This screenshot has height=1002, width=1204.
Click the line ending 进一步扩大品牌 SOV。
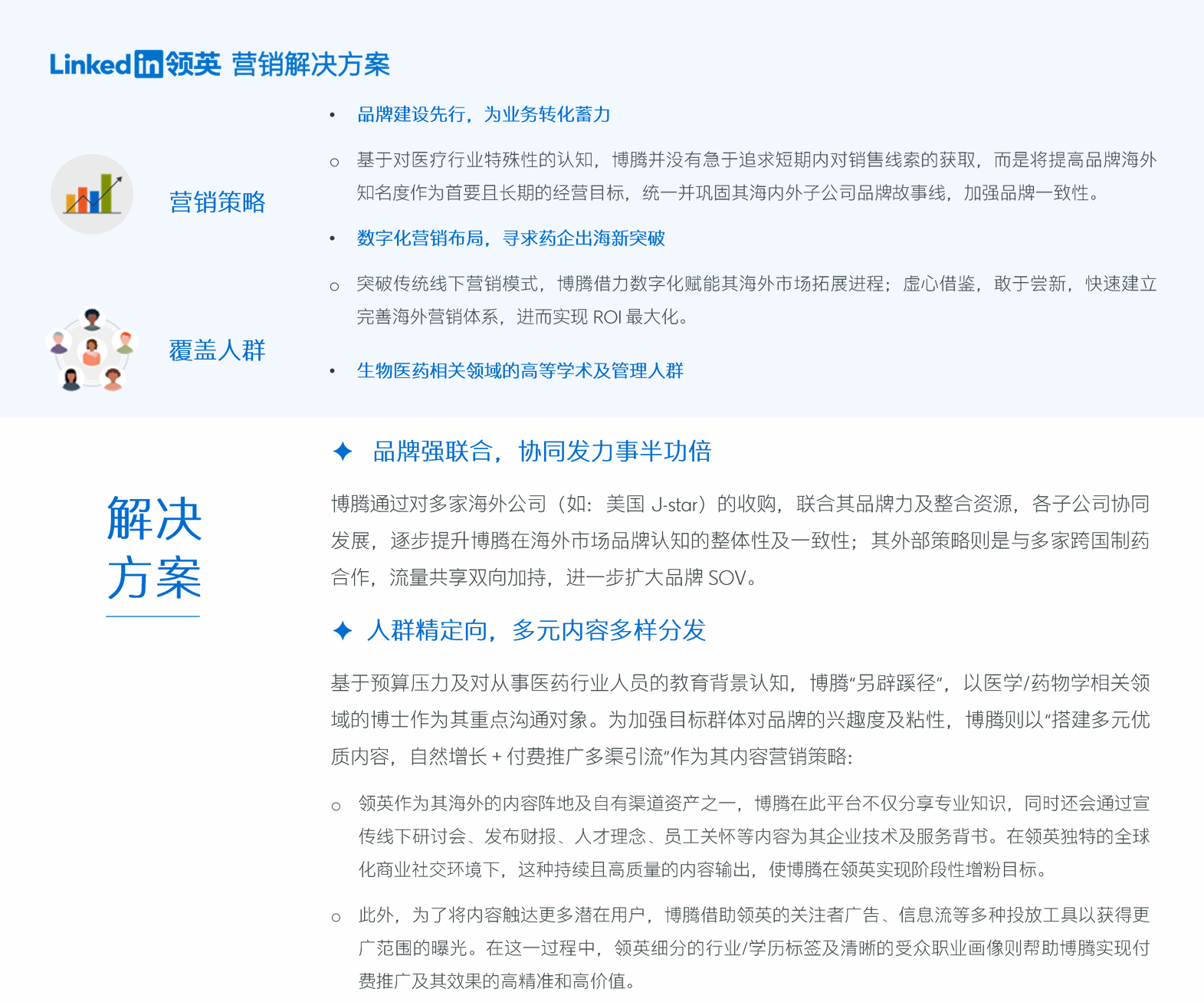point(545,577)
